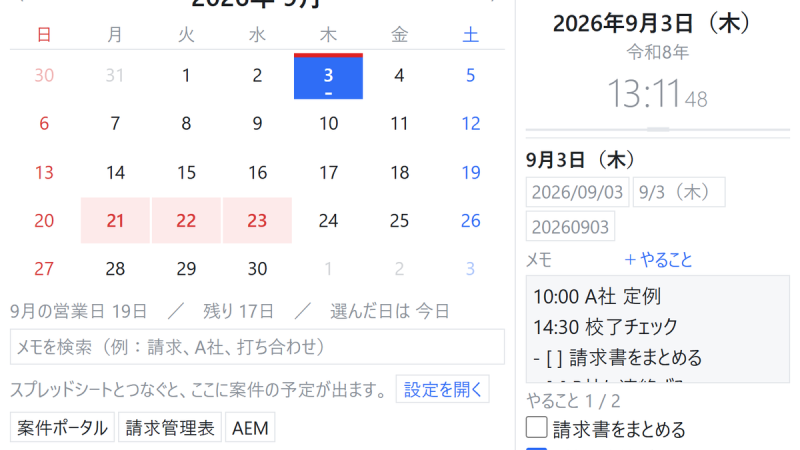The image size is (800, 450).
Task: Select Sunday September 6
Action: (x=44, y=123)
